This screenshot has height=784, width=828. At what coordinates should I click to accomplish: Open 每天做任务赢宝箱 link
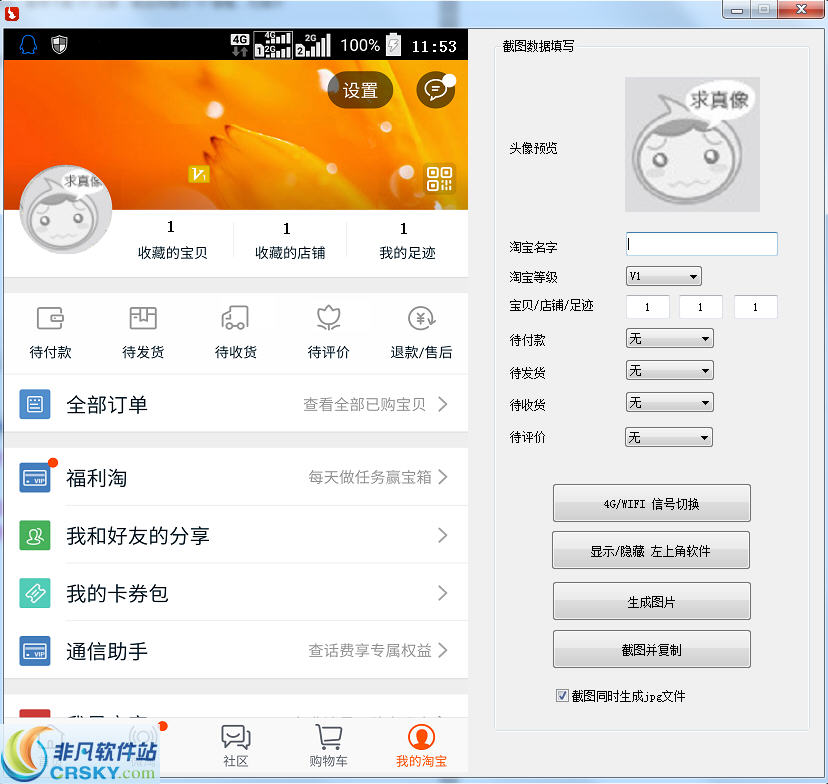click(370, 477)
